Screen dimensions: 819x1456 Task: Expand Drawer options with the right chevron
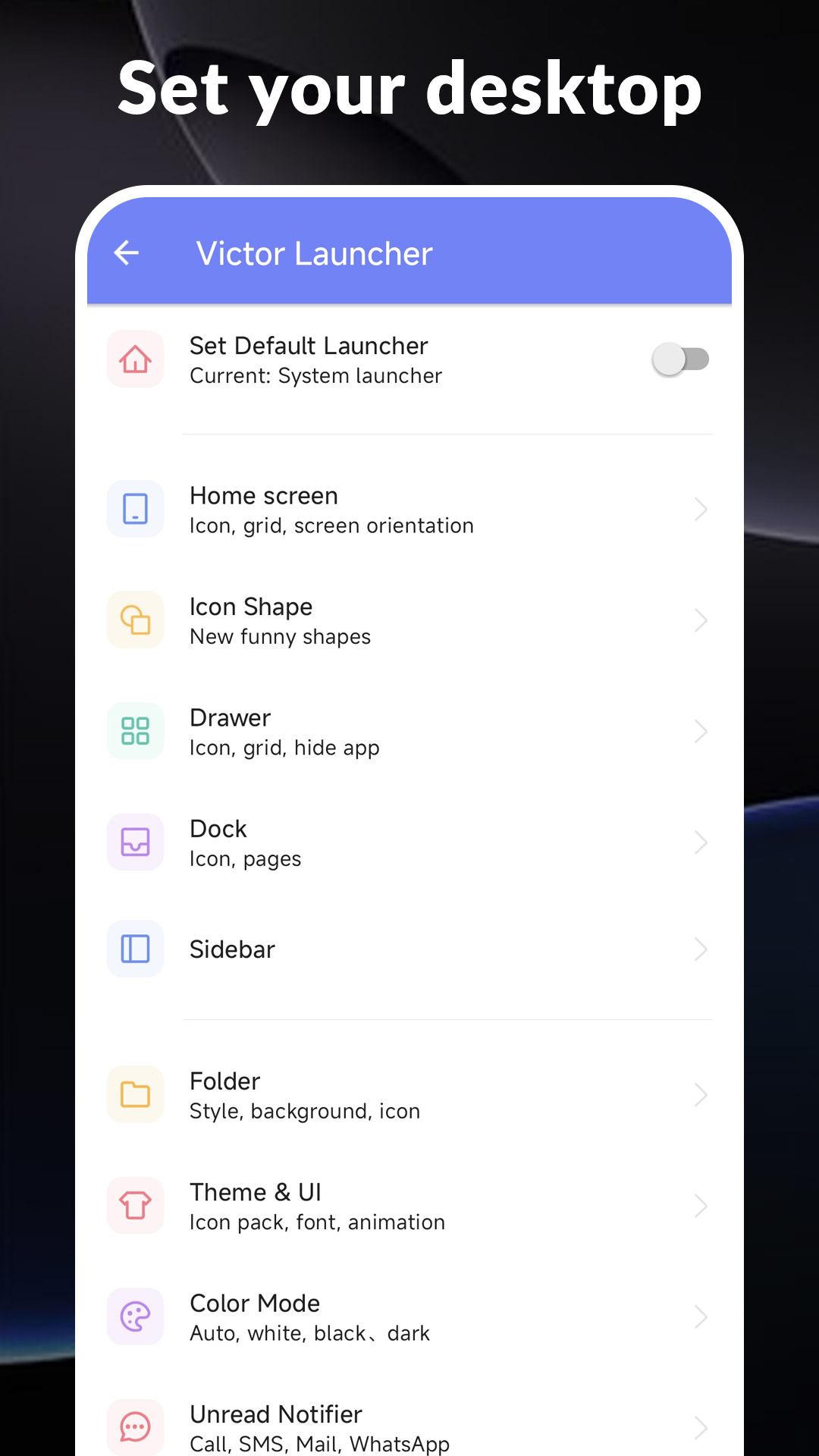[x=700, y=732]
